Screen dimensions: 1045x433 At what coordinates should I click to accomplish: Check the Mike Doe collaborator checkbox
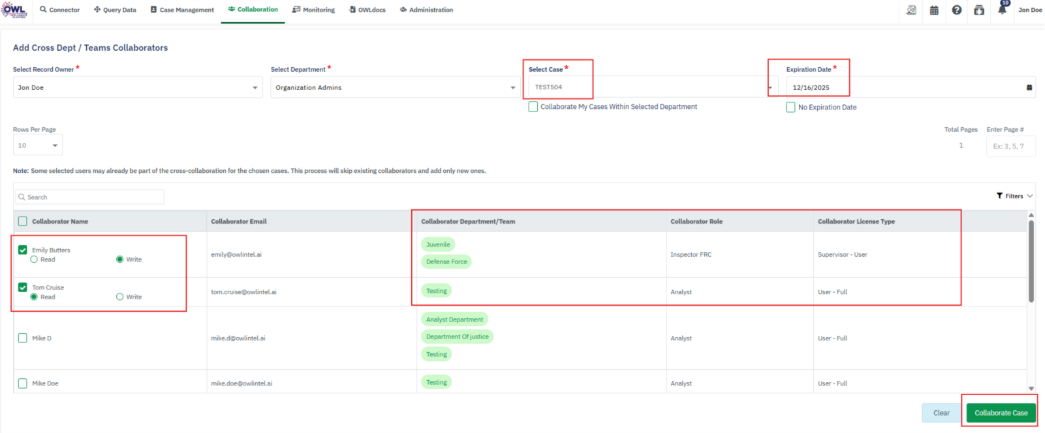(23, 383)
